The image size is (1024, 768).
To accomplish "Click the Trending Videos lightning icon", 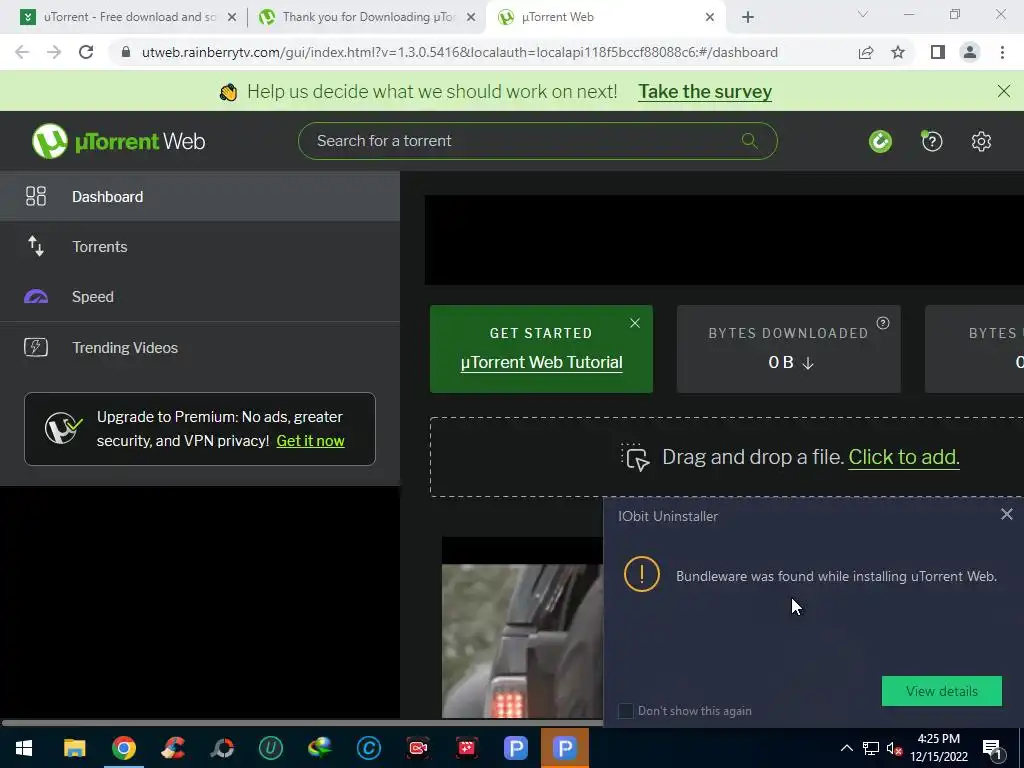I will point(36,347).
